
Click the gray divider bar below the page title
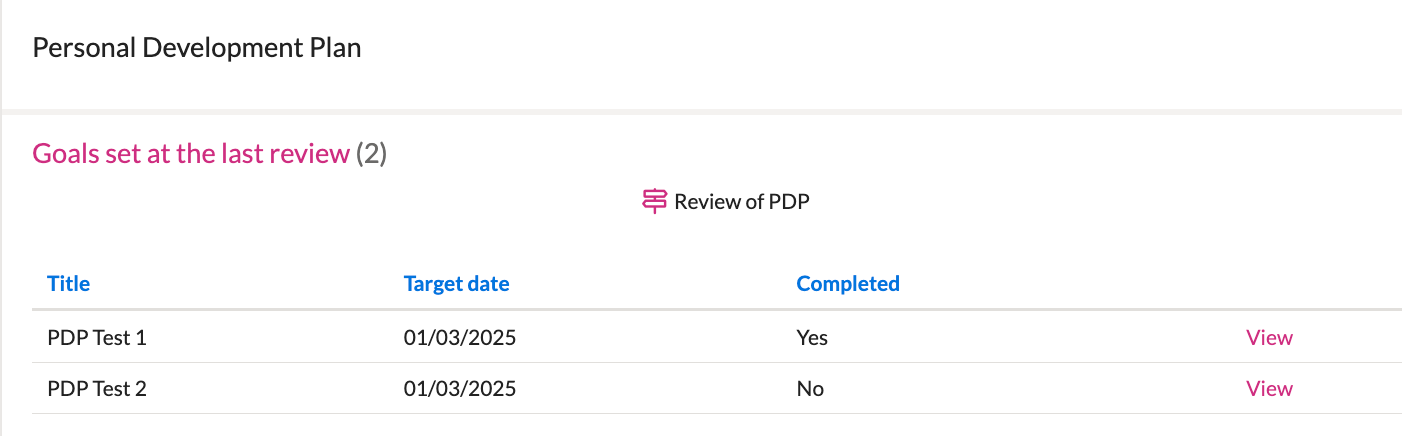point(701,112)
